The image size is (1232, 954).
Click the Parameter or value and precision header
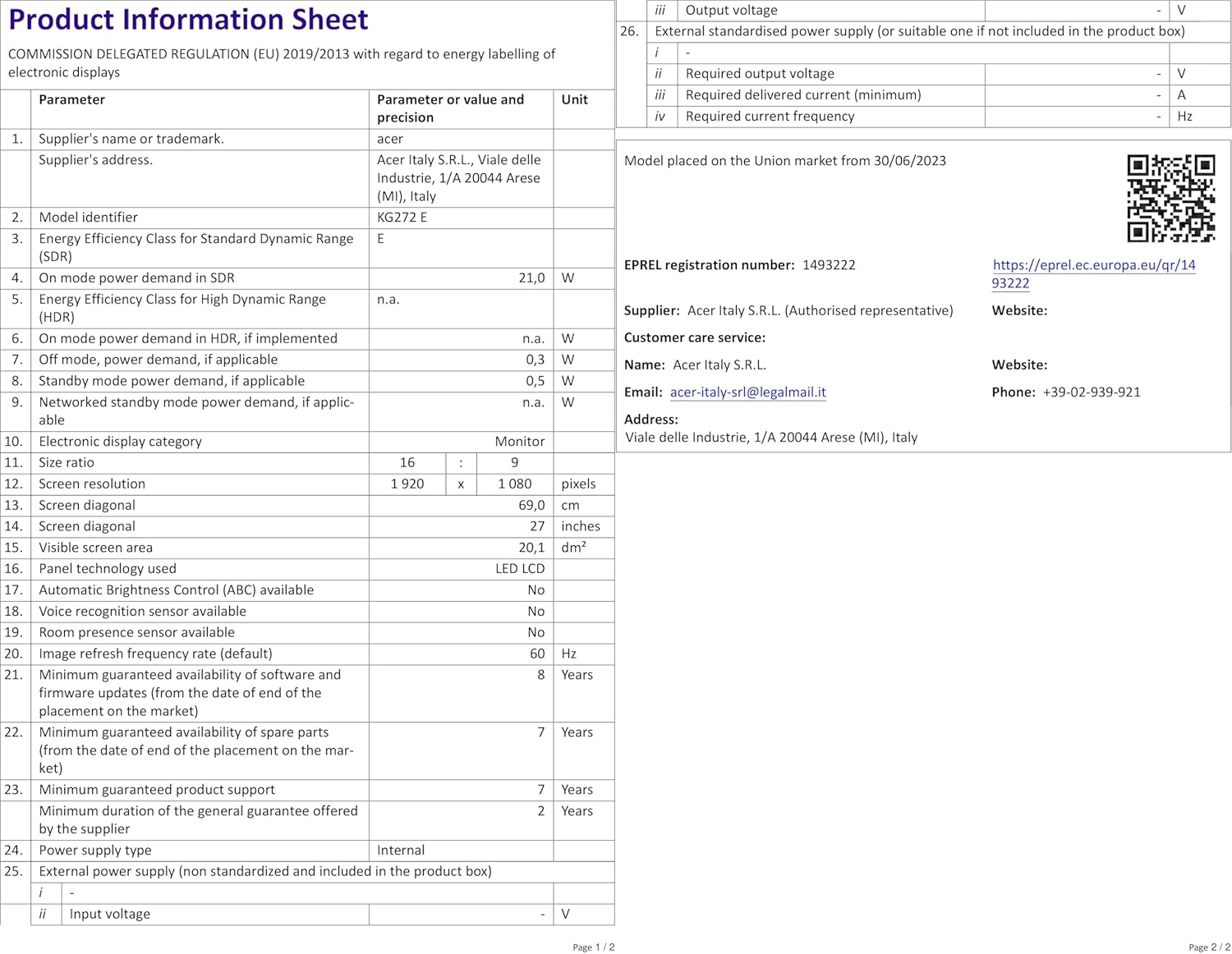click(x=450, y=108)
